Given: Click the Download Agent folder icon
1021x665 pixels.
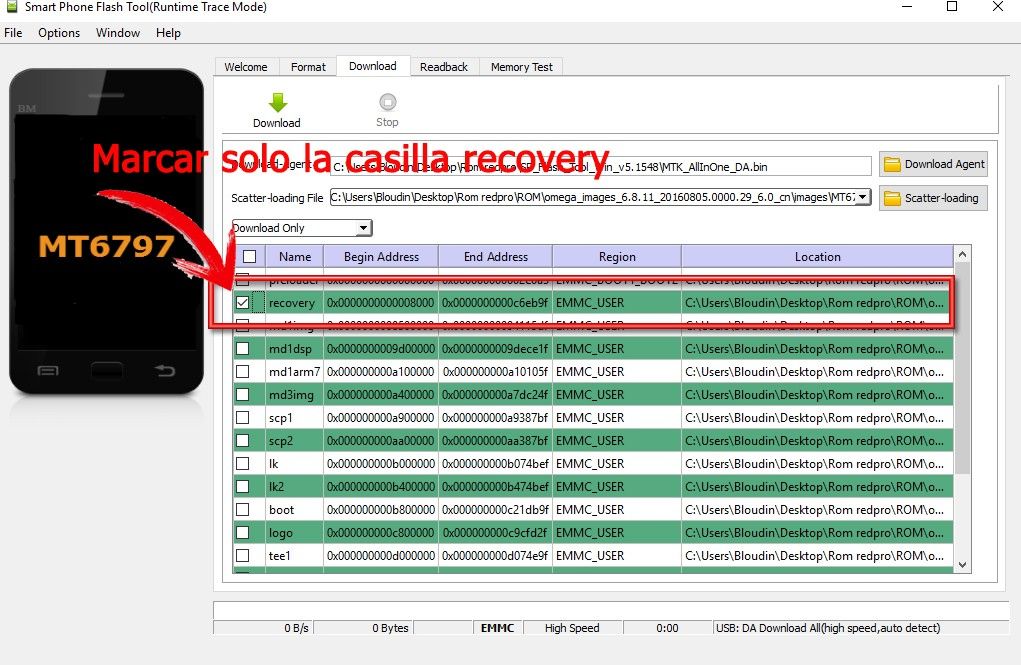Looking at the screenshot, I should click(891, 164).
